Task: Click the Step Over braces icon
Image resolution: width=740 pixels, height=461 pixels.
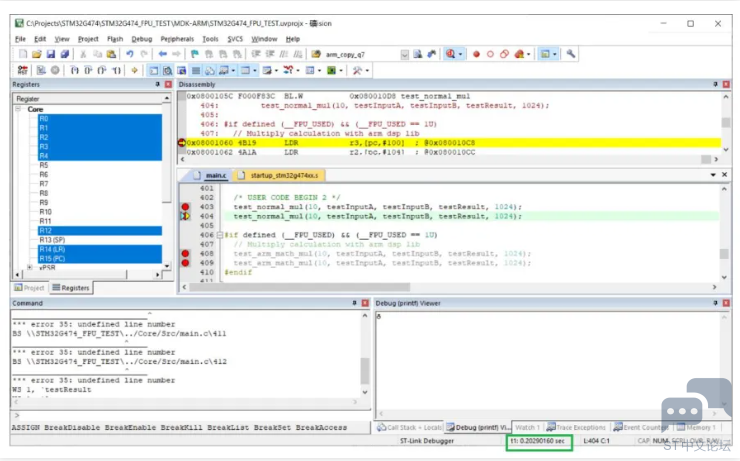Action: point(88,70)
